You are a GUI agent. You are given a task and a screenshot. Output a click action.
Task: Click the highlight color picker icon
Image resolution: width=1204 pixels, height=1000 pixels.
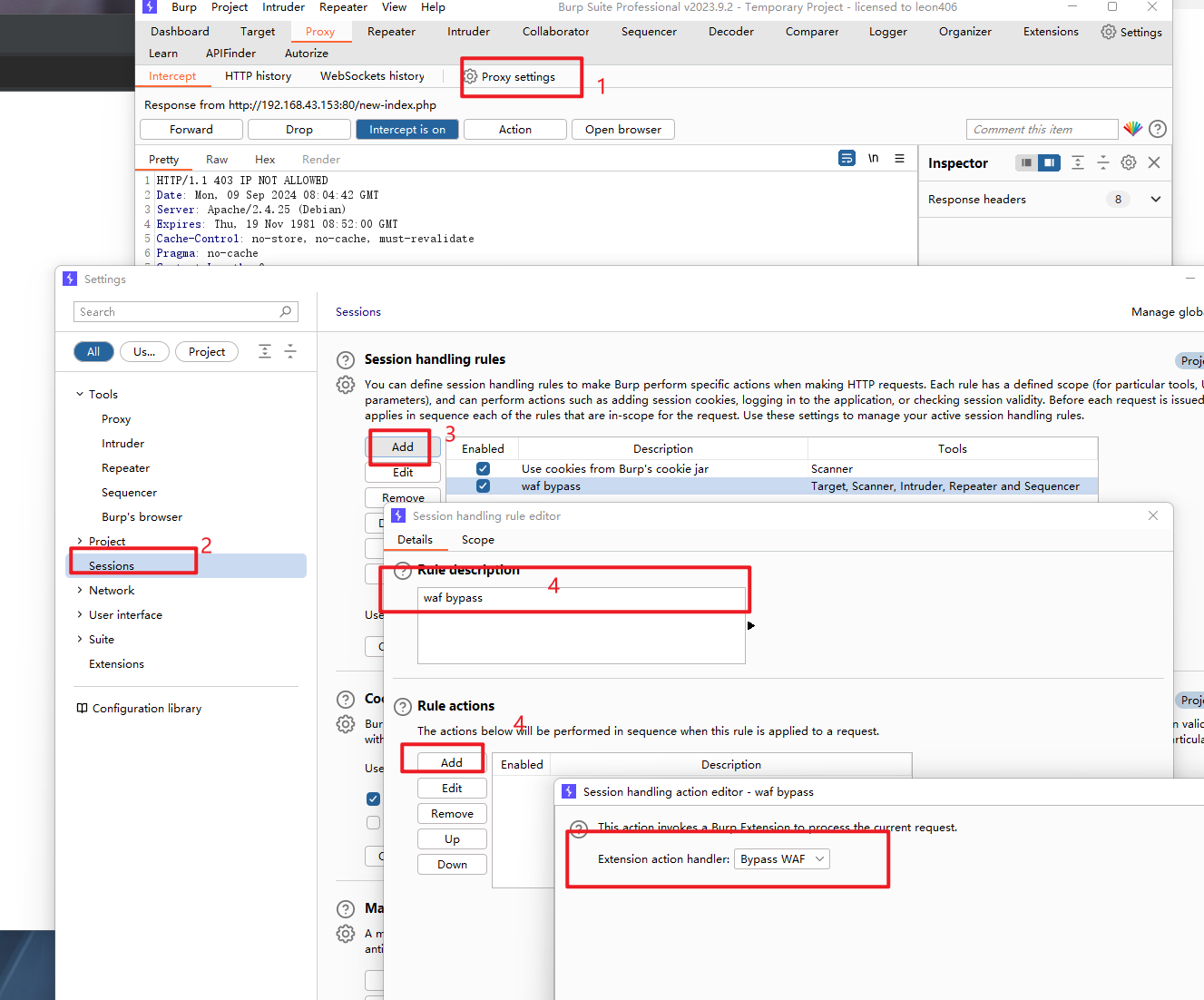(1132, 129)
